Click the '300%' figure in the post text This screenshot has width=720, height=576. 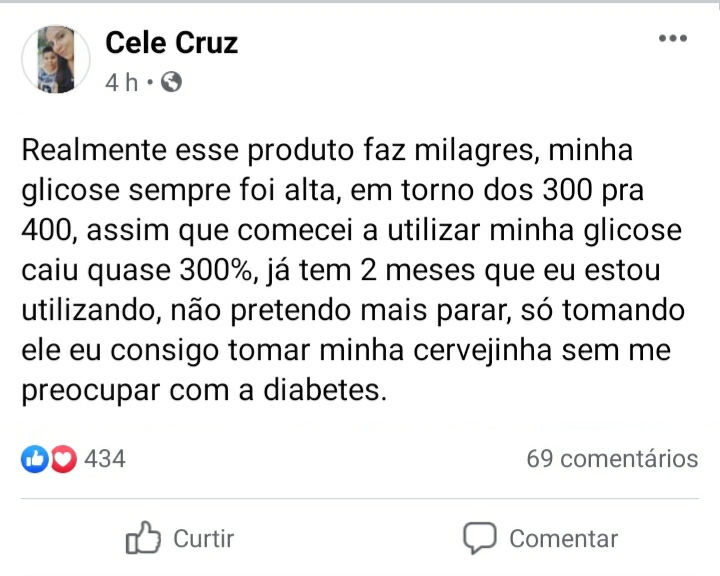[x=216, y=271]
